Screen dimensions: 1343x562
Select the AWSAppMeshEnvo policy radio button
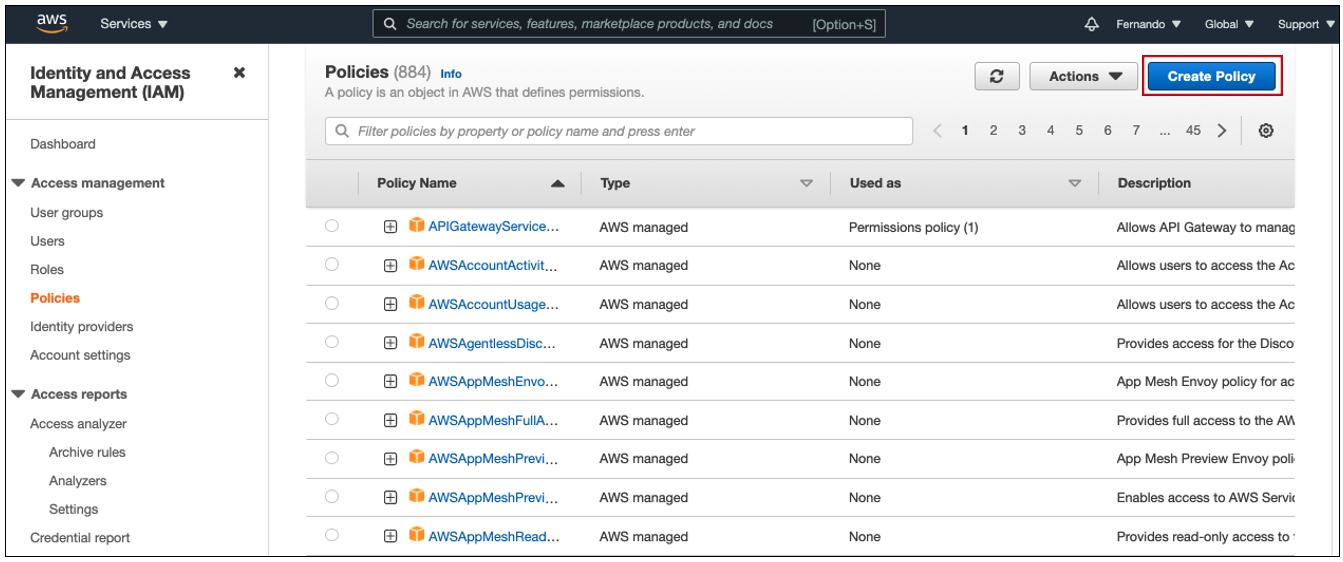click(332, 381)
